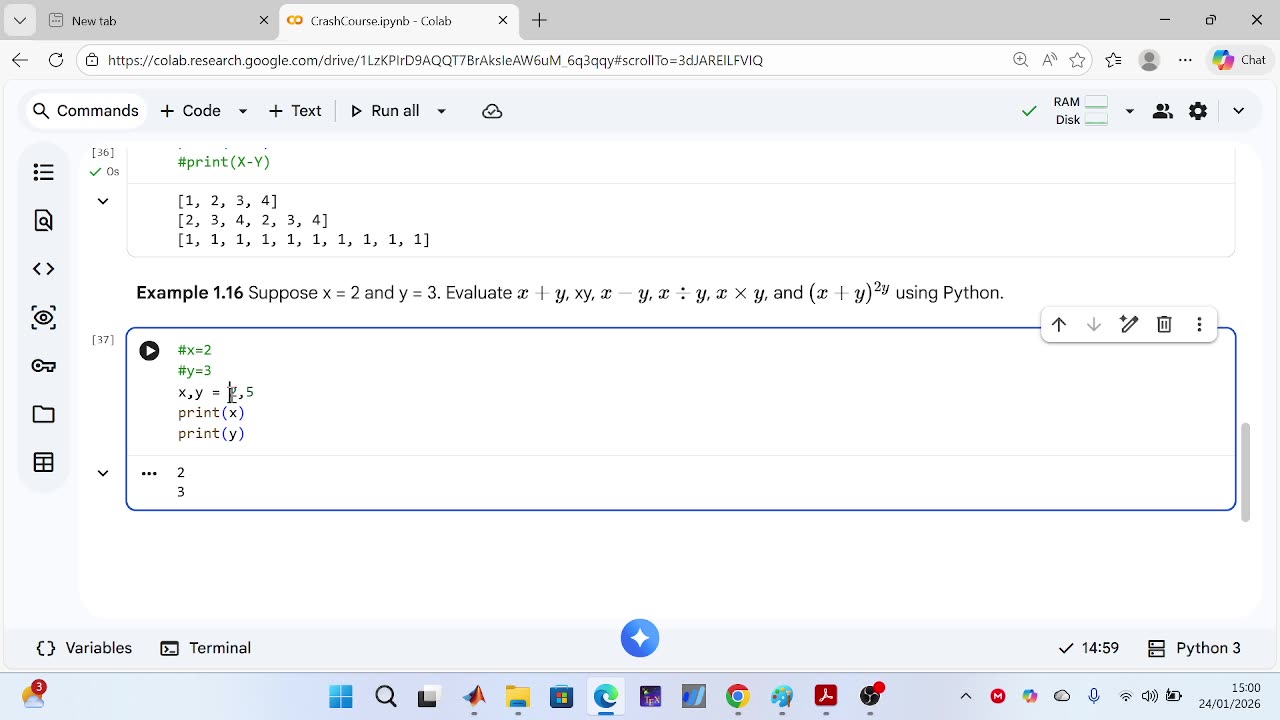Open more cell actions three-dot menu
The width and height of the screenshot is (1280, 720).
click(1199, 324)
